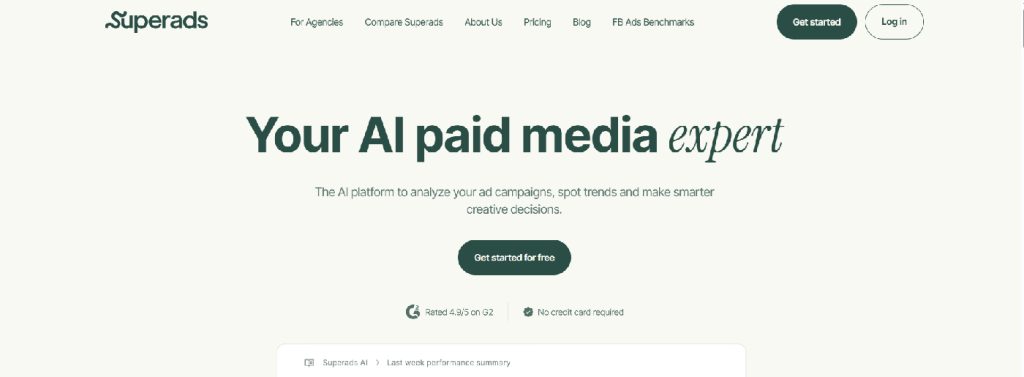Image resolution: width=1024 pixels, height=377 pixels.
Task: Click the G2 logo badge icon
Action: tap(413, 312)
